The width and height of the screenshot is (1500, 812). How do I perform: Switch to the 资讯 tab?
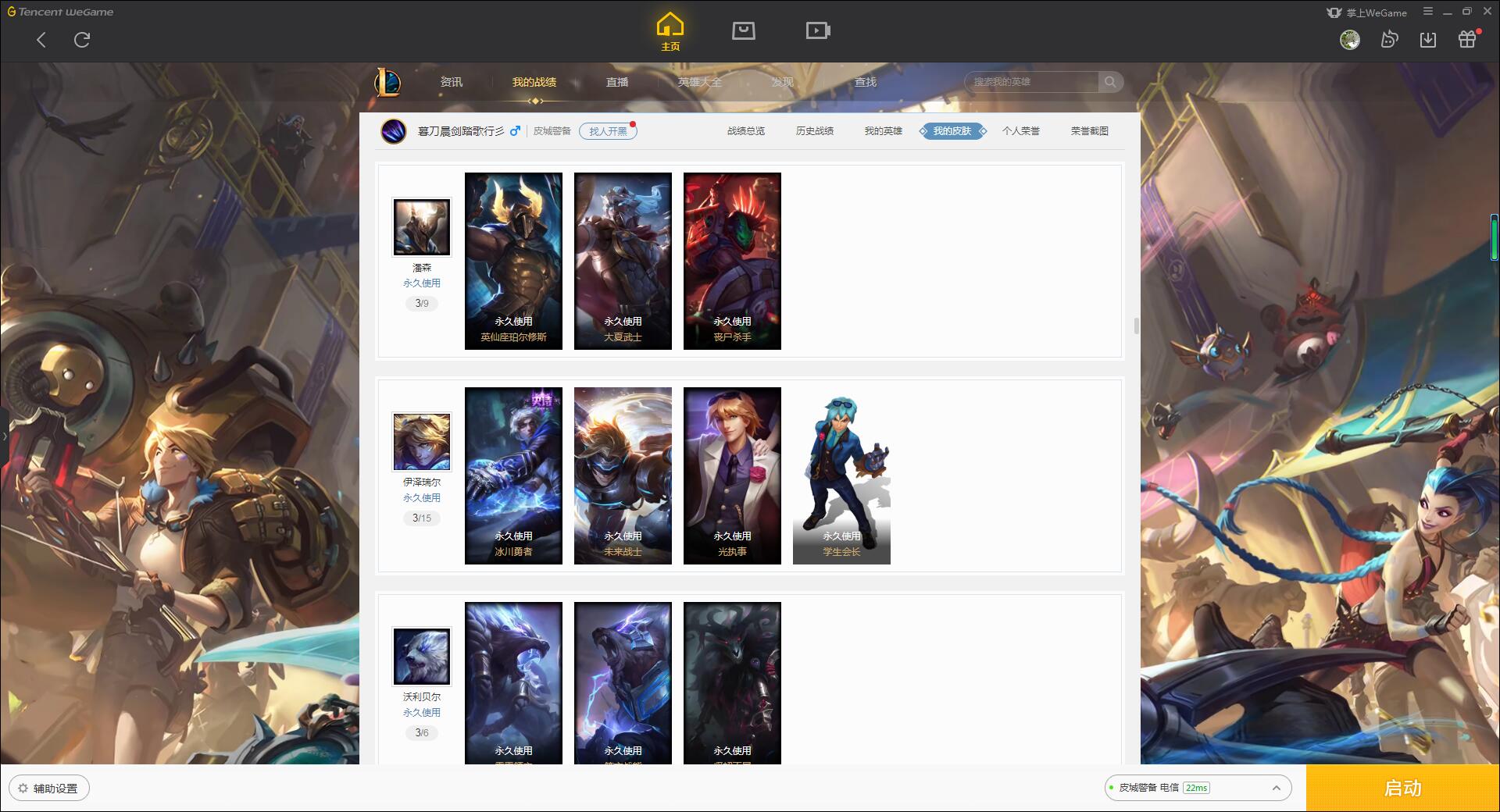point(451,82)
